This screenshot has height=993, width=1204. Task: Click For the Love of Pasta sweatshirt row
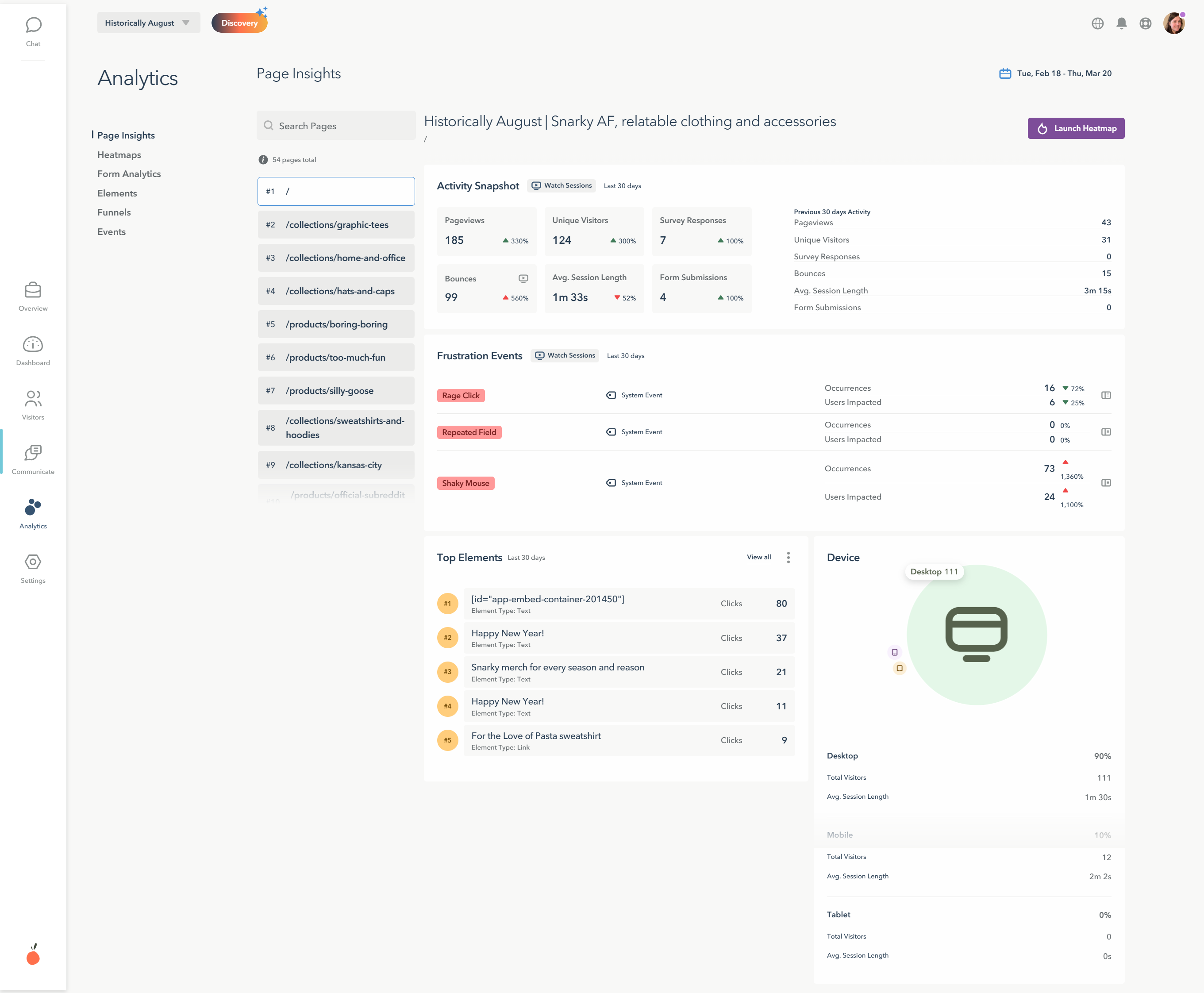[629, 740]
